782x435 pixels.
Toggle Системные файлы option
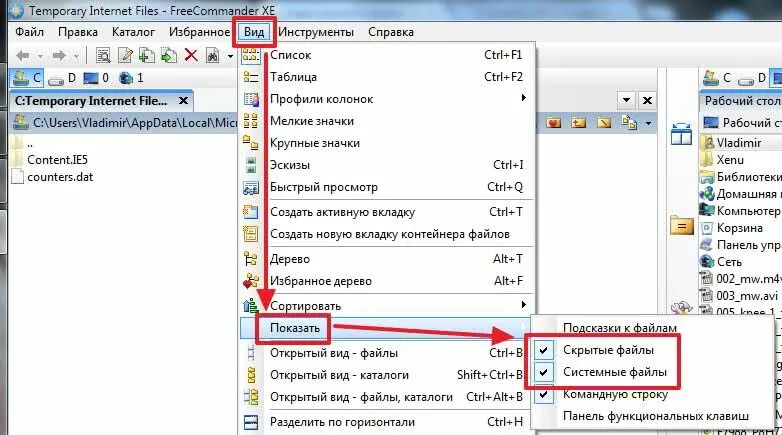tap(614, 372)
